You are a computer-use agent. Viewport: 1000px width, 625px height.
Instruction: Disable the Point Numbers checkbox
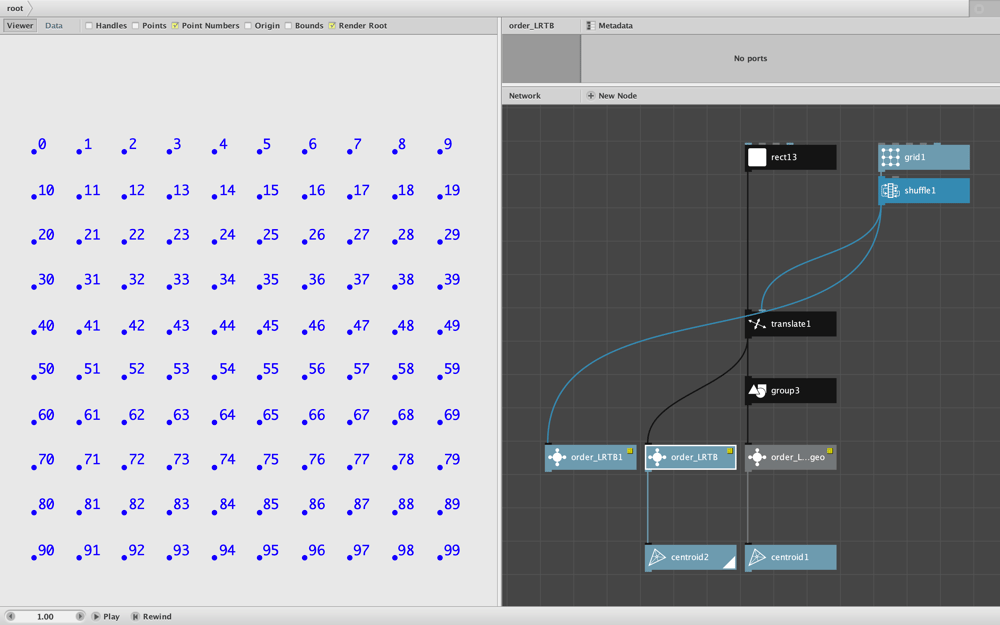(x=175, y=26)
